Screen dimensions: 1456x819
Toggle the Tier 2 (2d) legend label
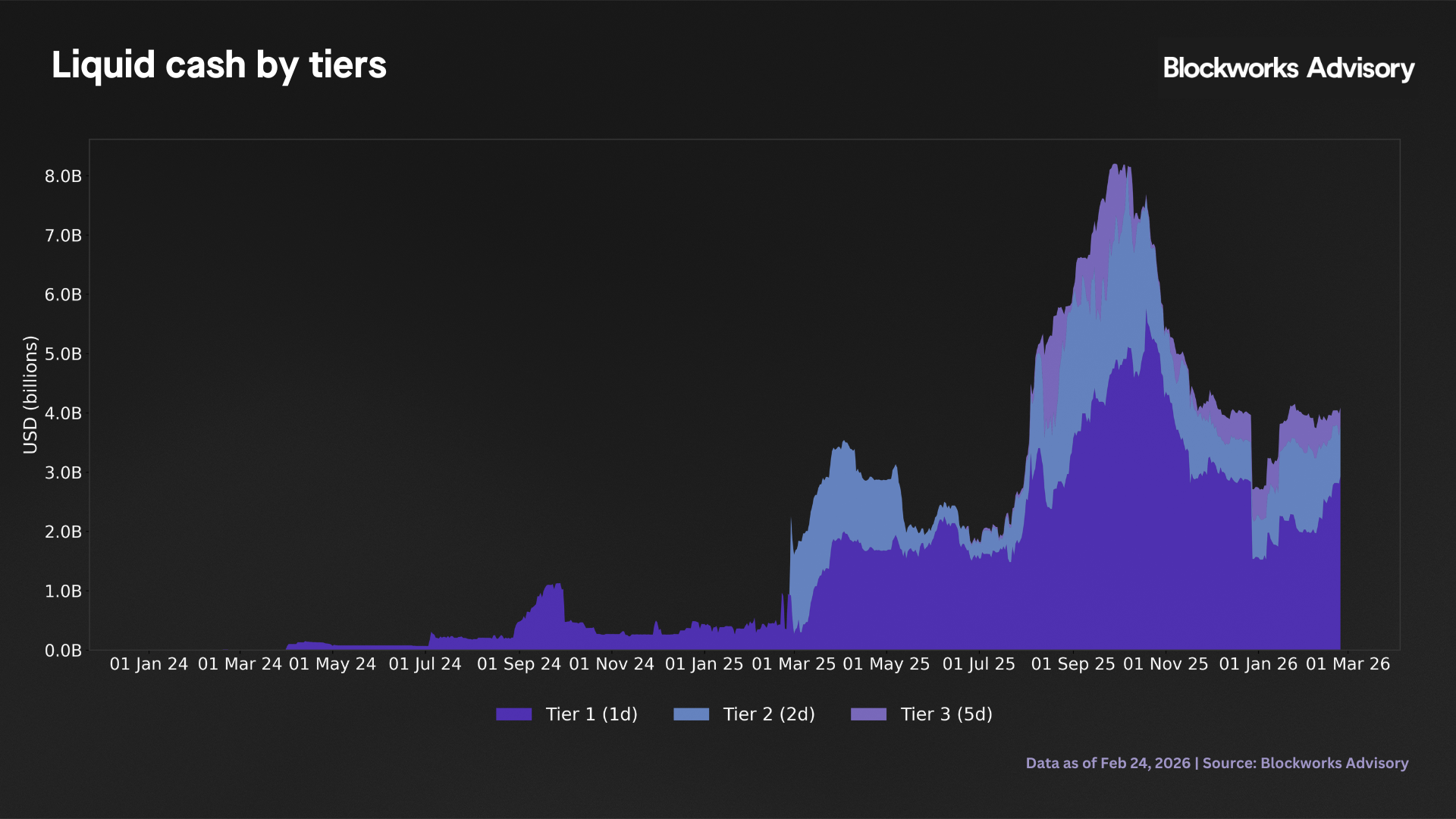coord(769,714)
